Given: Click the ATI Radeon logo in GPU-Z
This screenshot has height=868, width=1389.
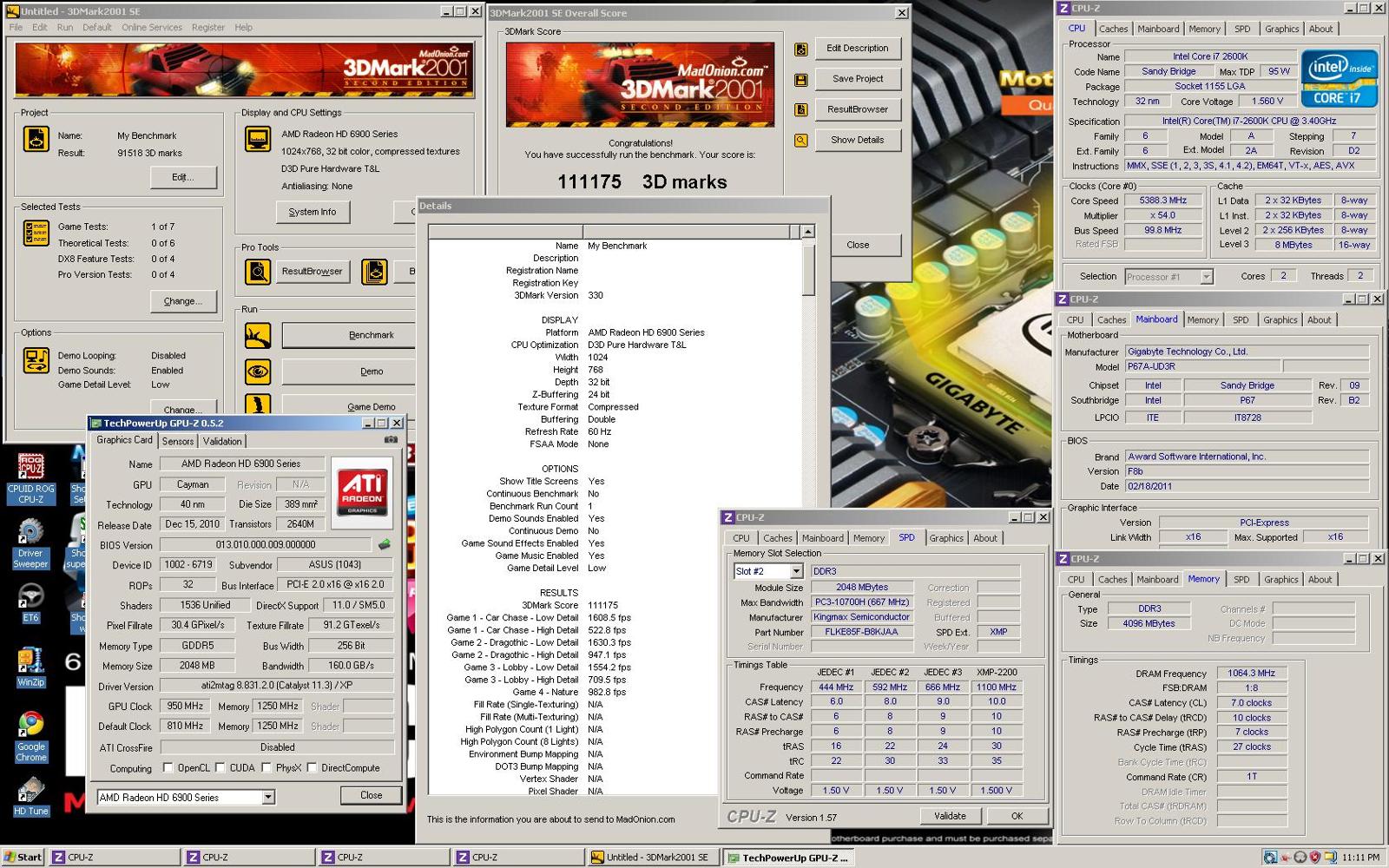Looking at the screenshot, I should [x=361, y=491].
